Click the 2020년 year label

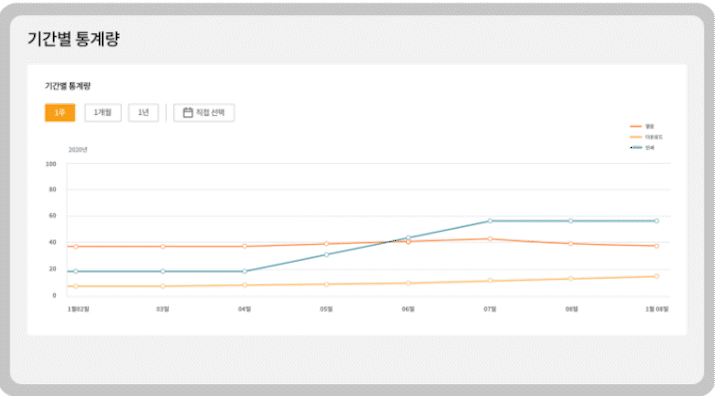(x=78, y=150)
